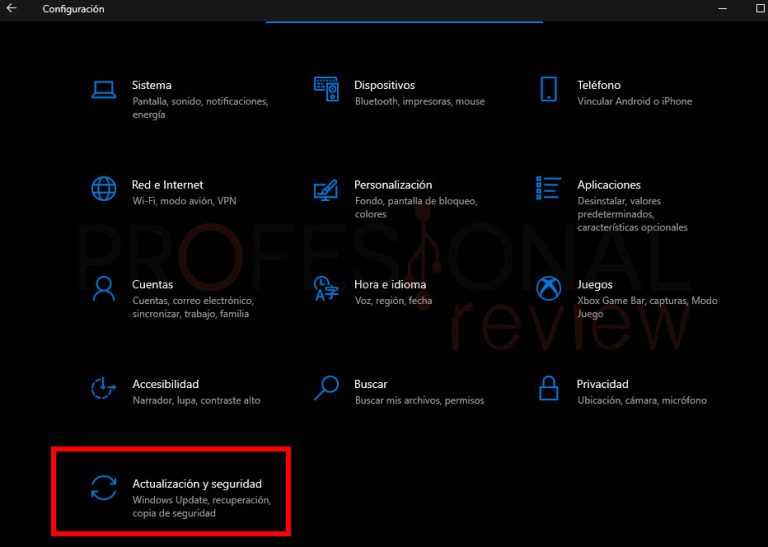Open the Teléfono settings title
This screenshot has height=547, width=768.
click(599, 85)
